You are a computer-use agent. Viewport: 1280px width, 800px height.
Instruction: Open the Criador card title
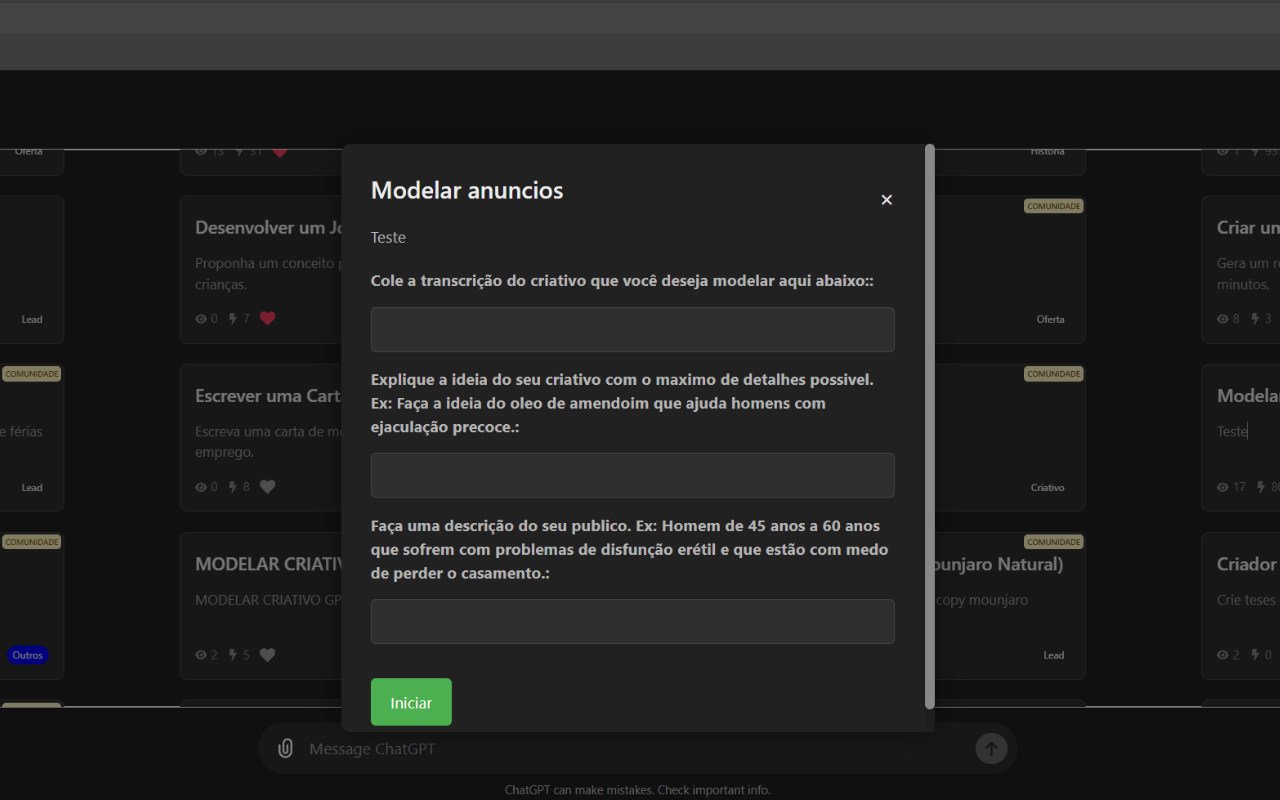click(1248, 564)
